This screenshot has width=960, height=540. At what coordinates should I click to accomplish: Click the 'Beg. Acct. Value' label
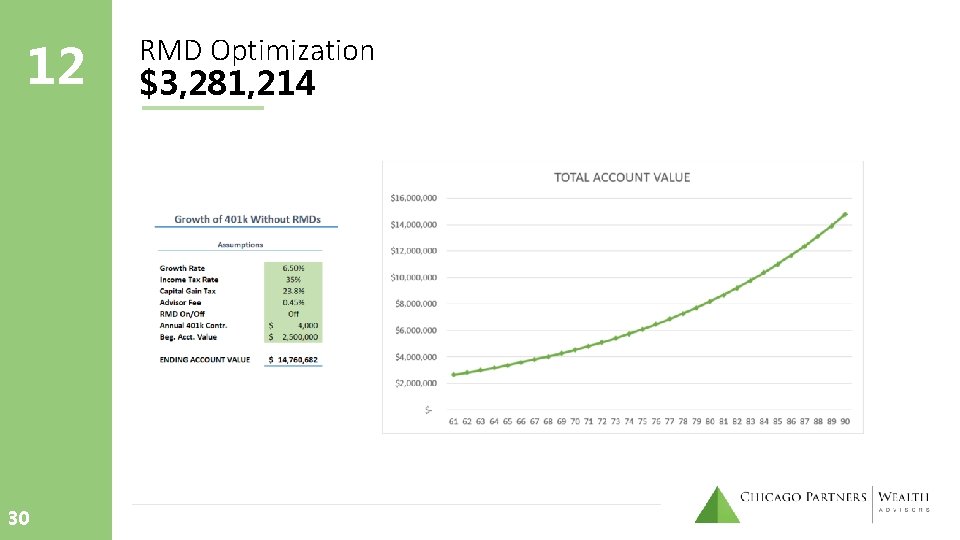click(x=188, y=337)
